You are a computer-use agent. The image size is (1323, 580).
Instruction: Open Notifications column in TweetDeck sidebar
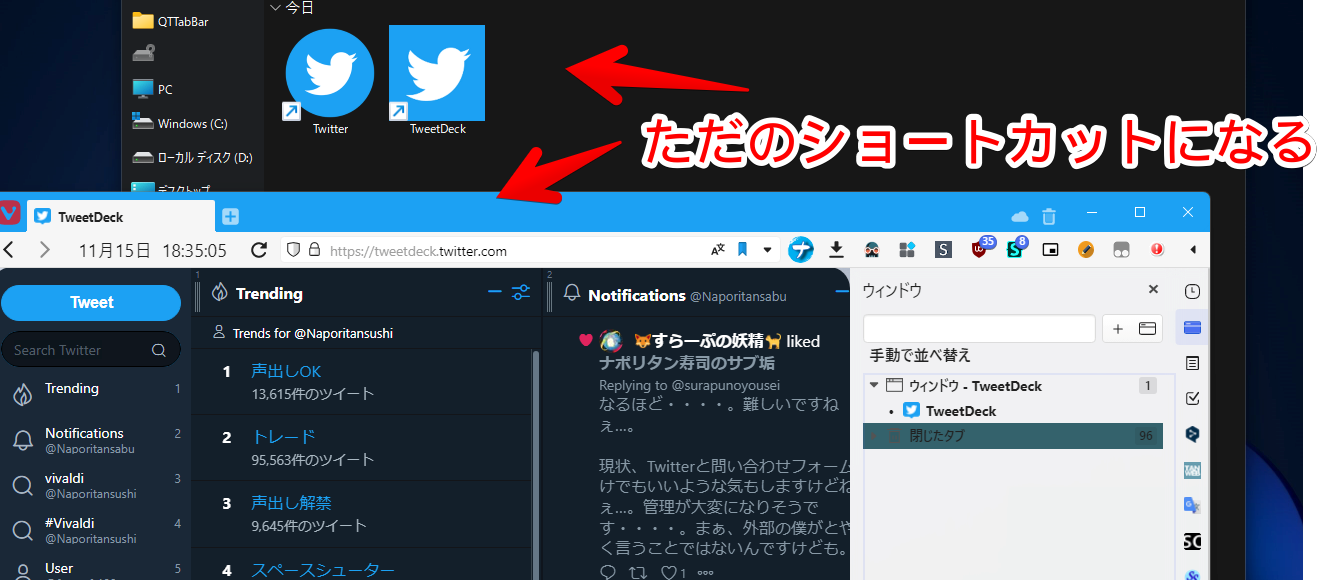coord(95,440)
